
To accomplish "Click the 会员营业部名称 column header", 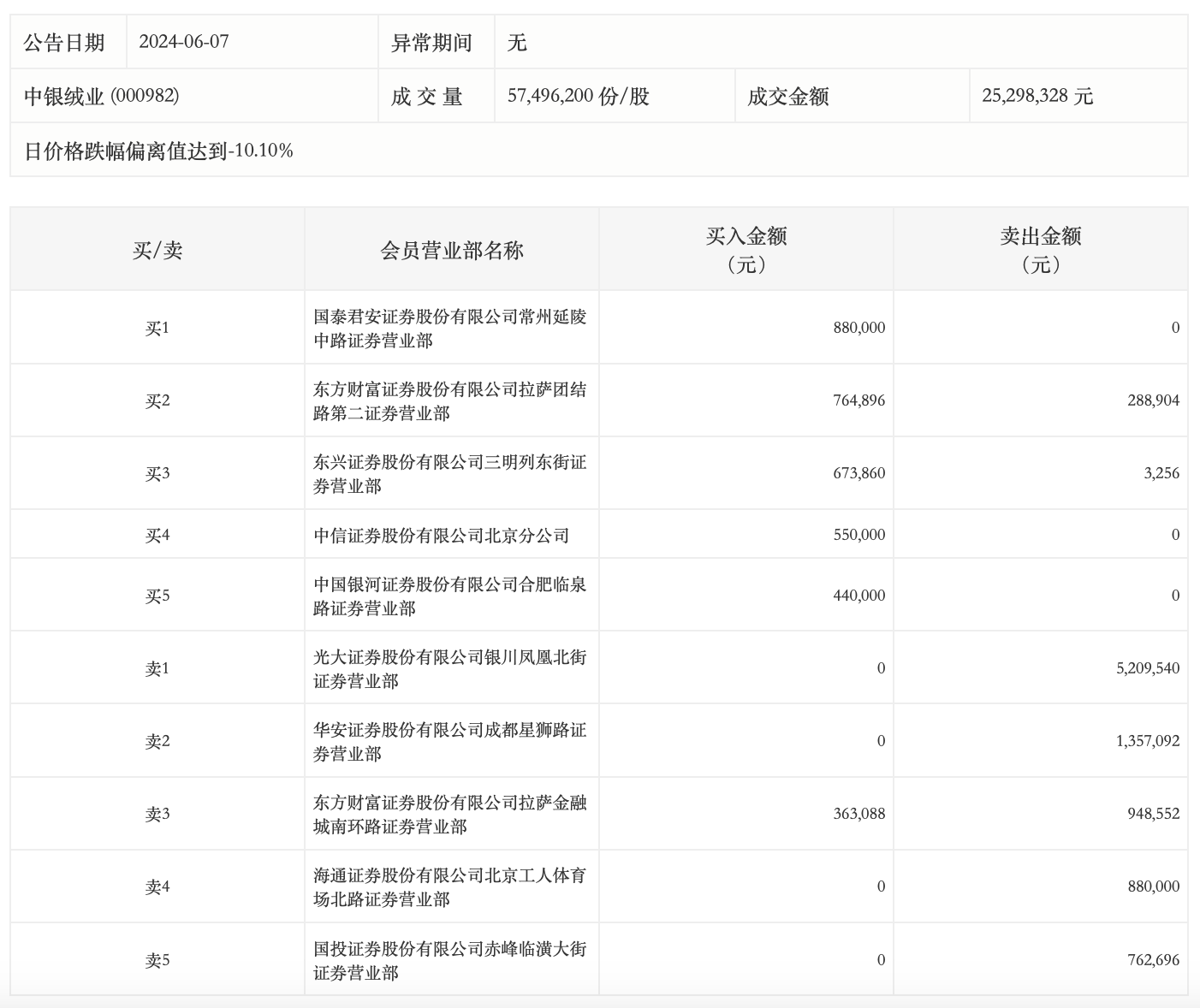I will 451,250.
